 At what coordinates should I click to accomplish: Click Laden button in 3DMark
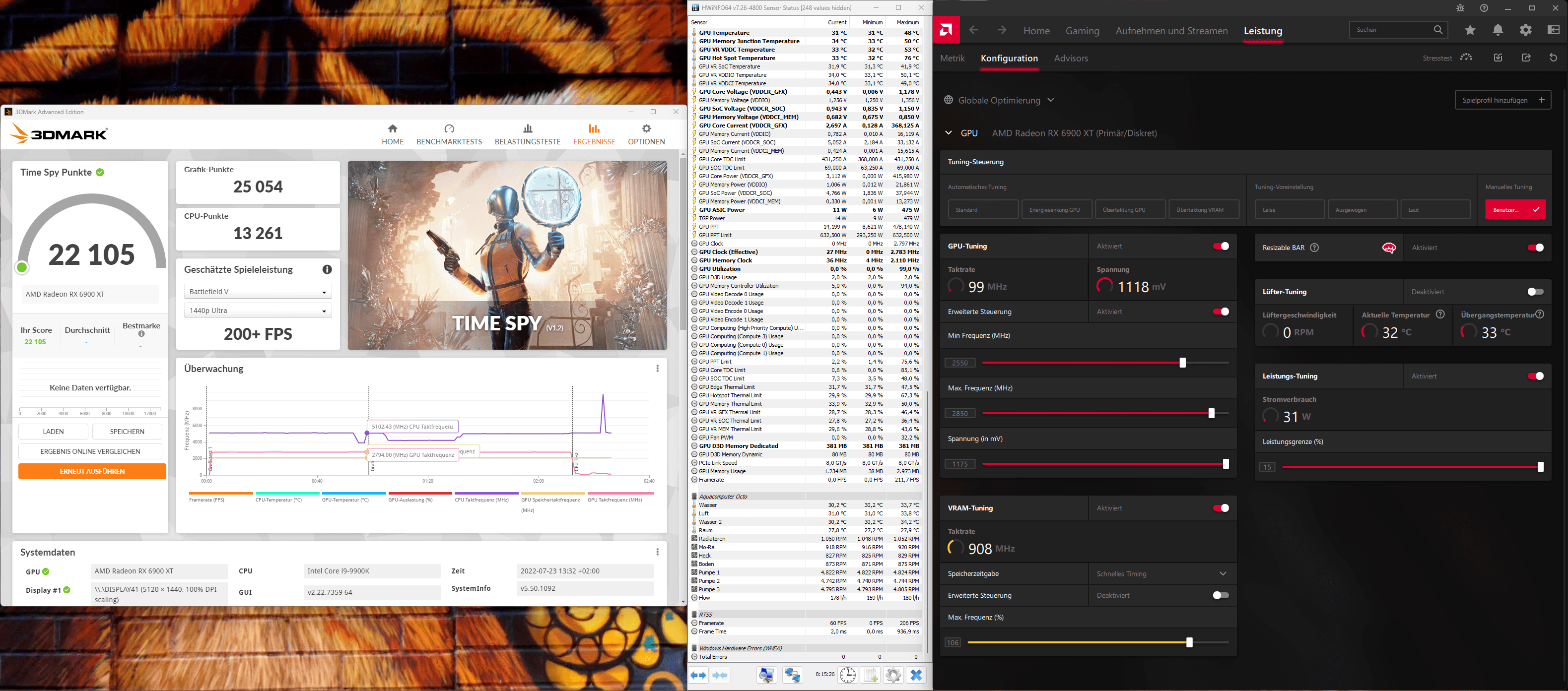click(x=53, y=432)
